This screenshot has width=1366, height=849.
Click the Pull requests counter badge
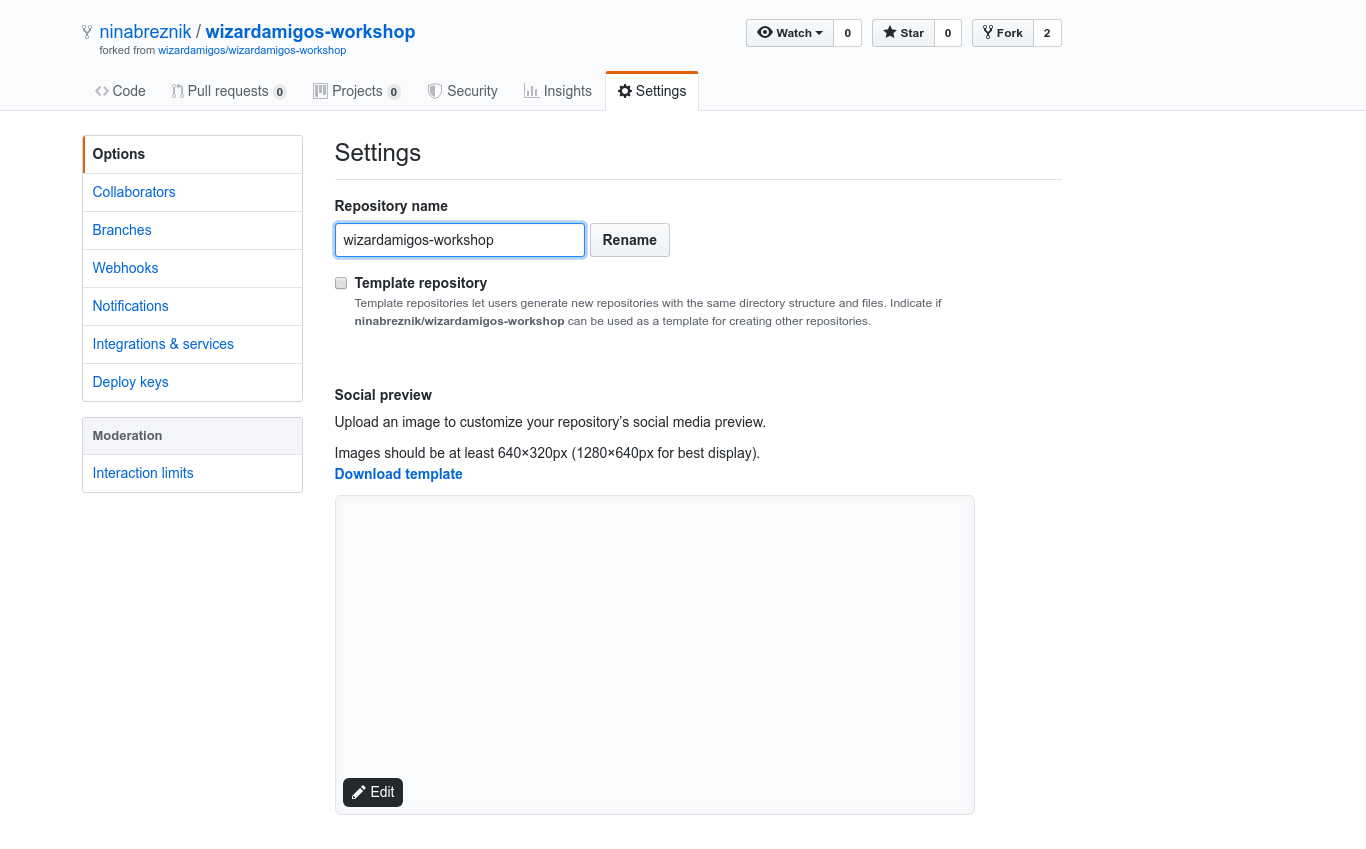(x=280, y=92)
